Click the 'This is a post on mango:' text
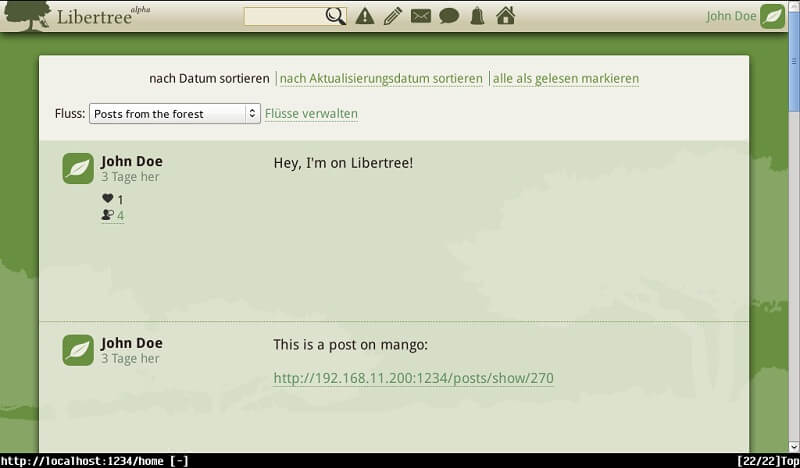The width and height of the screenshot is (800, 468). point(351,344)
